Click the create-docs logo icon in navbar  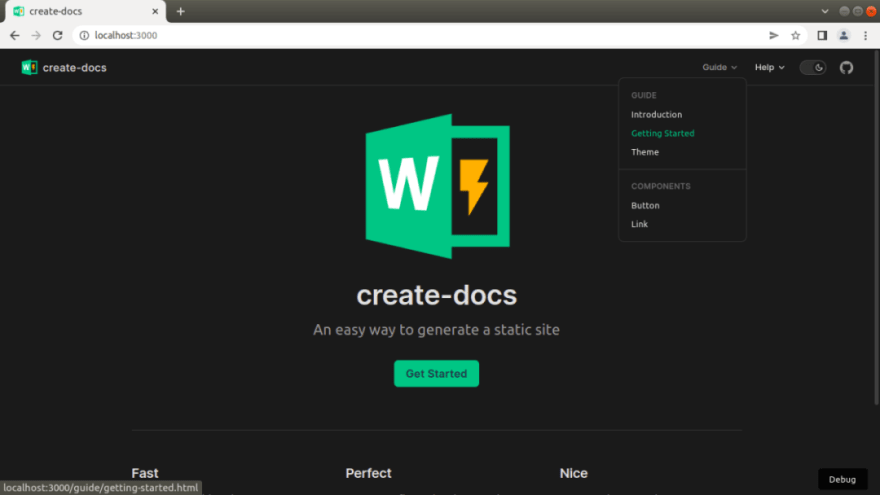pyautogui.click(x=29, y=67)
